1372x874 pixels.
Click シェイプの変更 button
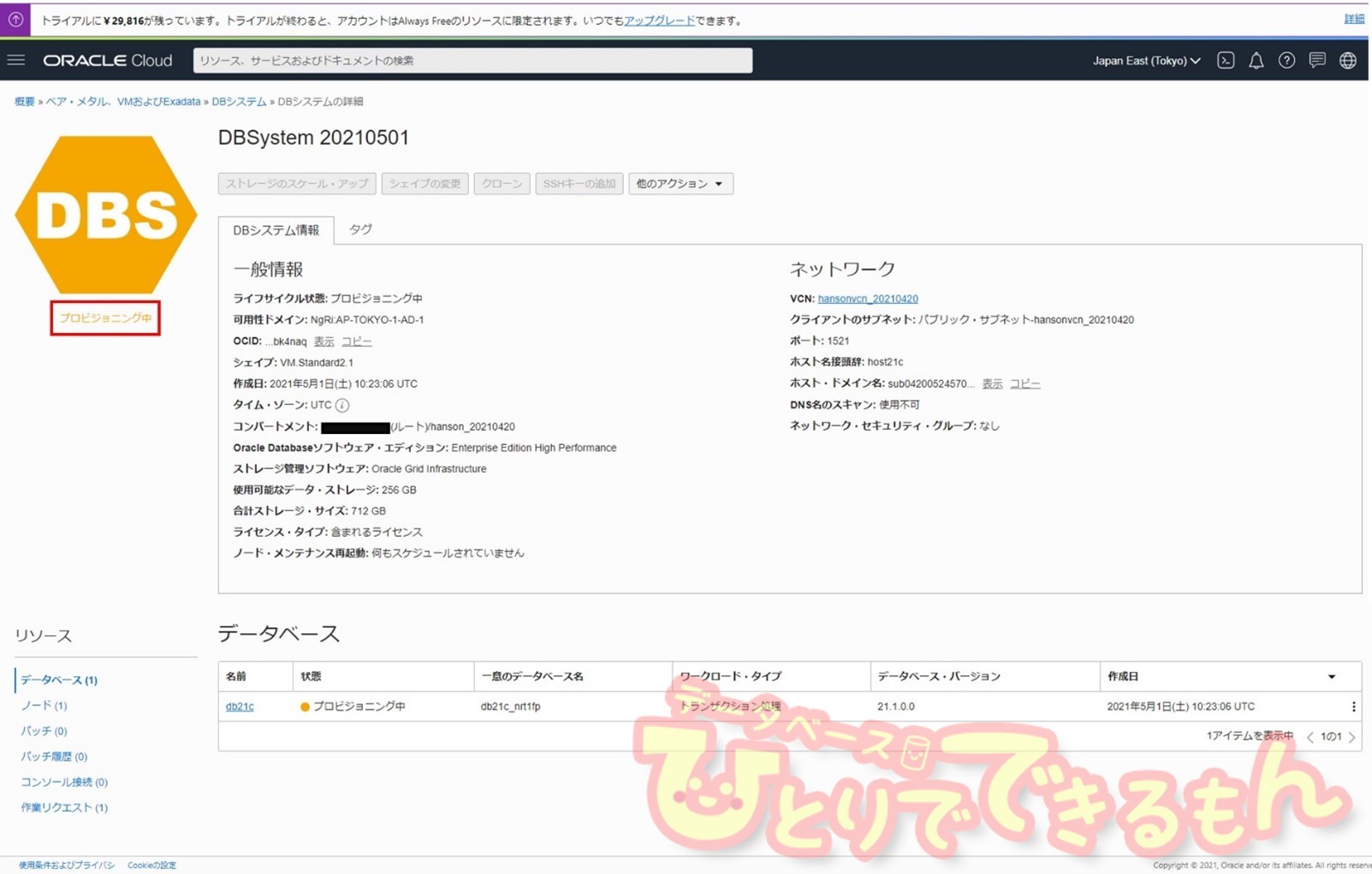pyautogui.click(x=425, y=183)
